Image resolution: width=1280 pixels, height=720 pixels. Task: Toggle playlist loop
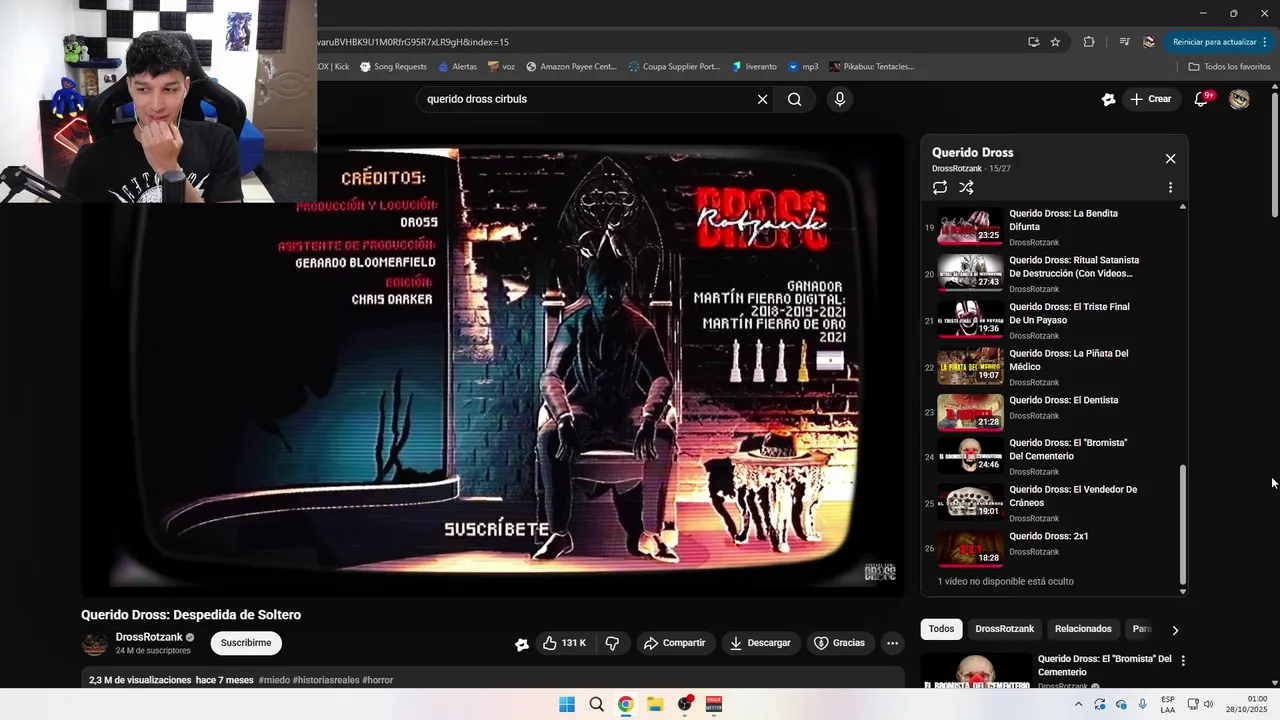940,187
